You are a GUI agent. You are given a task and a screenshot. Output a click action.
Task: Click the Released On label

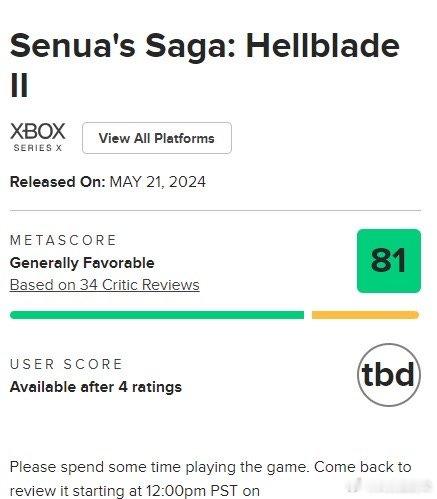click(58, 182)
